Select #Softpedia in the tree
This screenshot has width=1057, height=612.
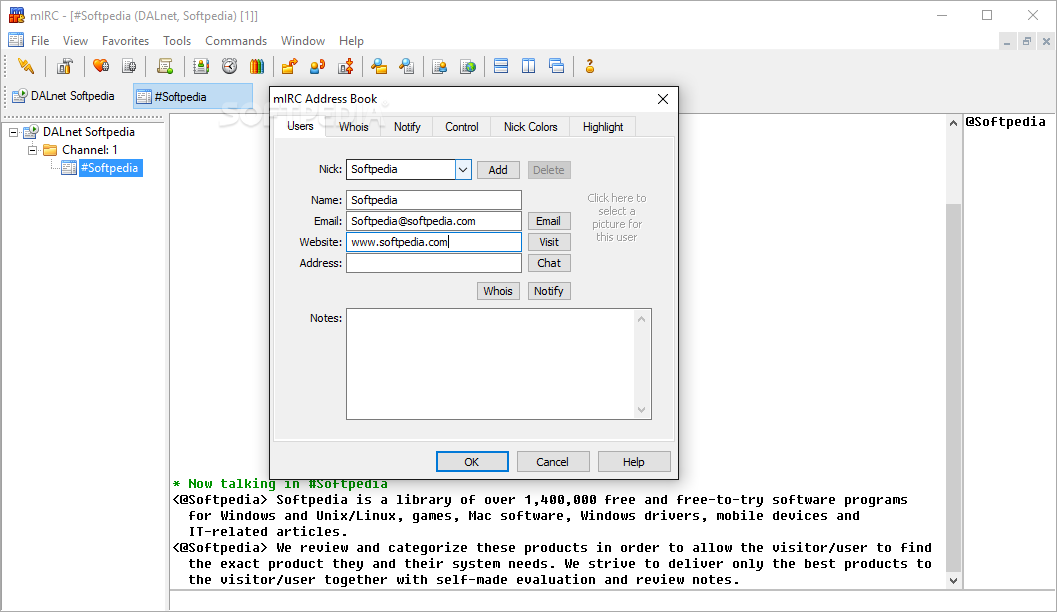point(111,168)
